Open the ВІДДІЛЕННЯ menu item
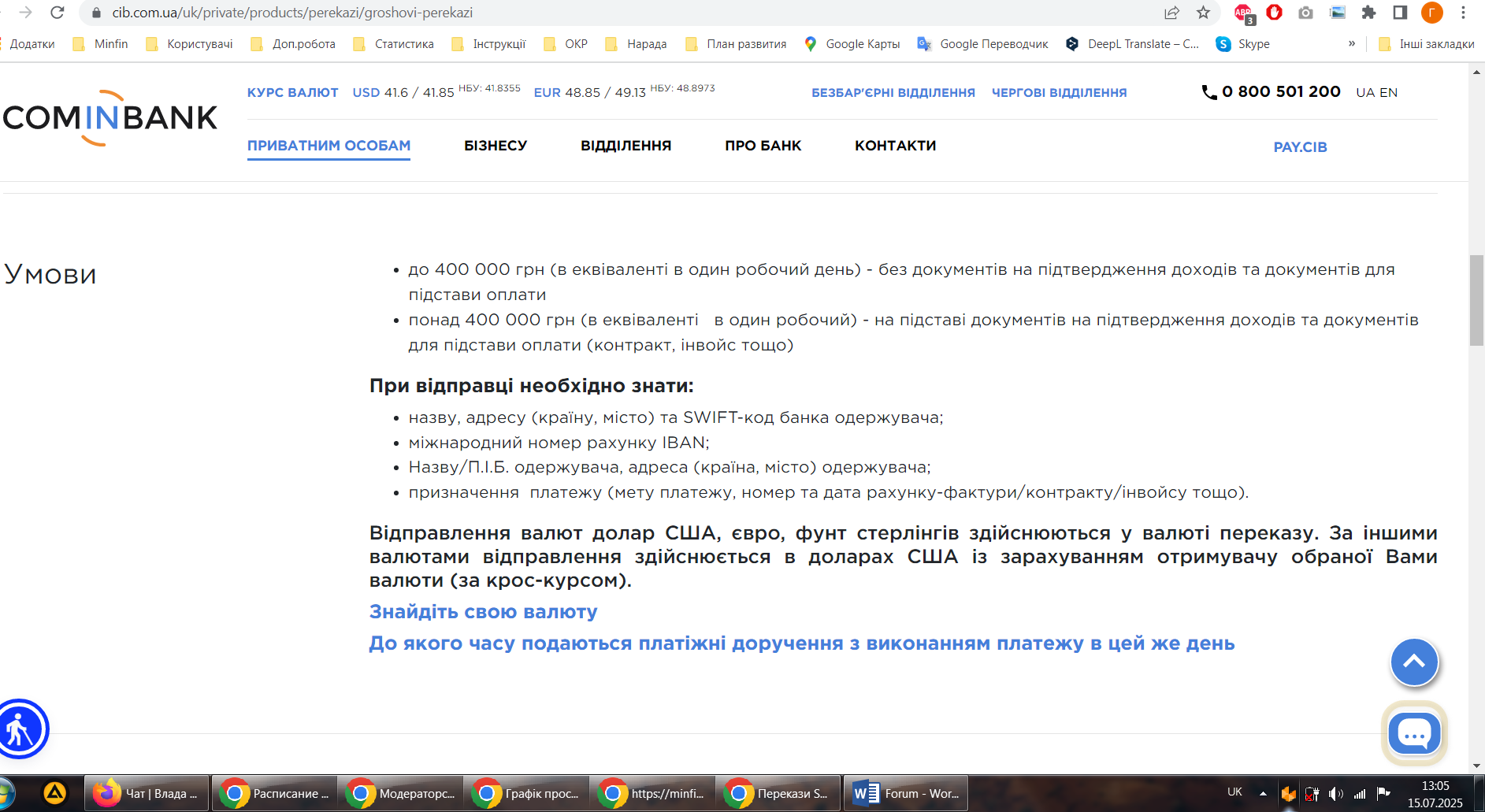The image size is (1485, 812). pyautogui.click(x=626, y=146)
